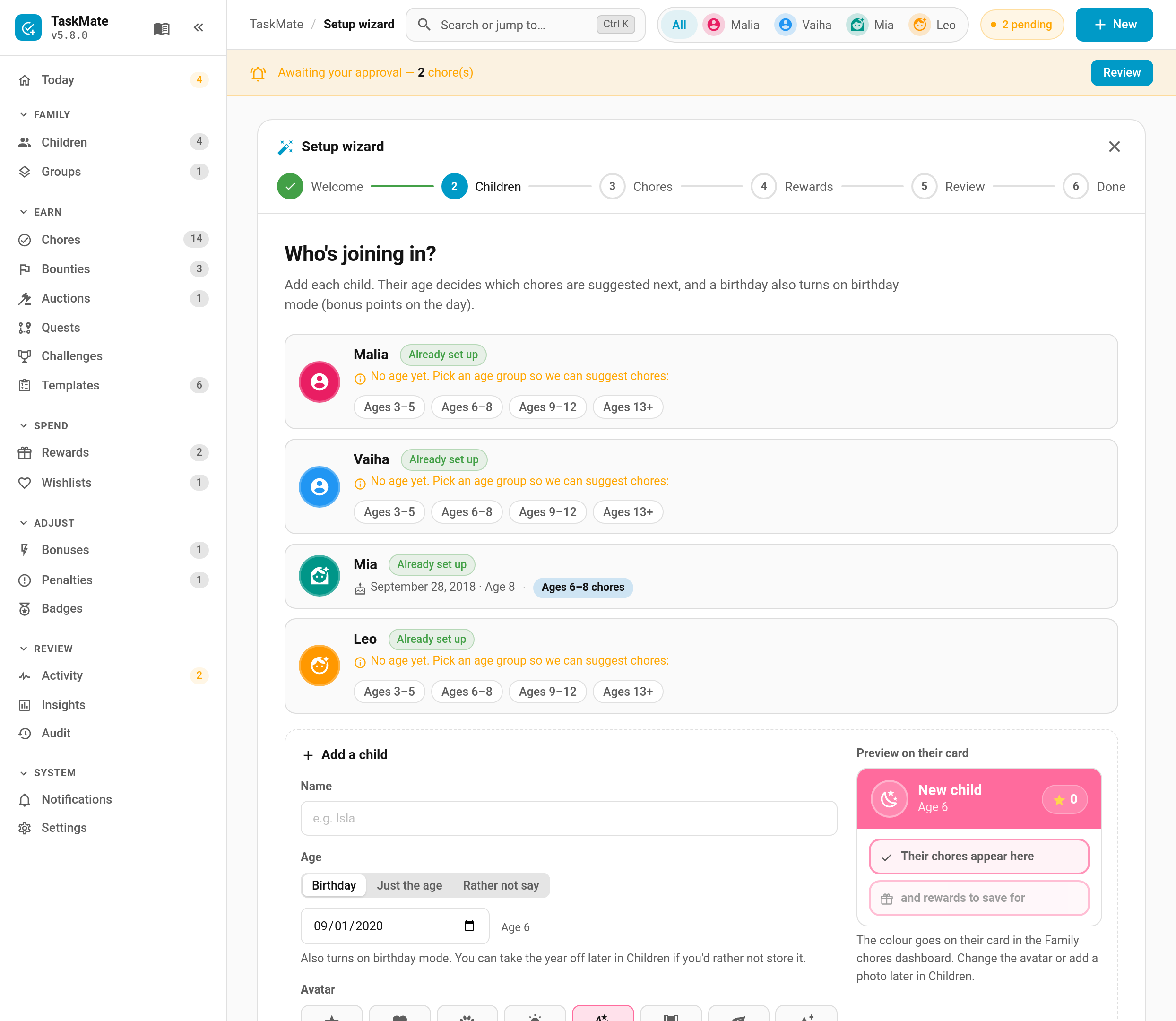
Task: Click the New button
Action: [1115, 25]
